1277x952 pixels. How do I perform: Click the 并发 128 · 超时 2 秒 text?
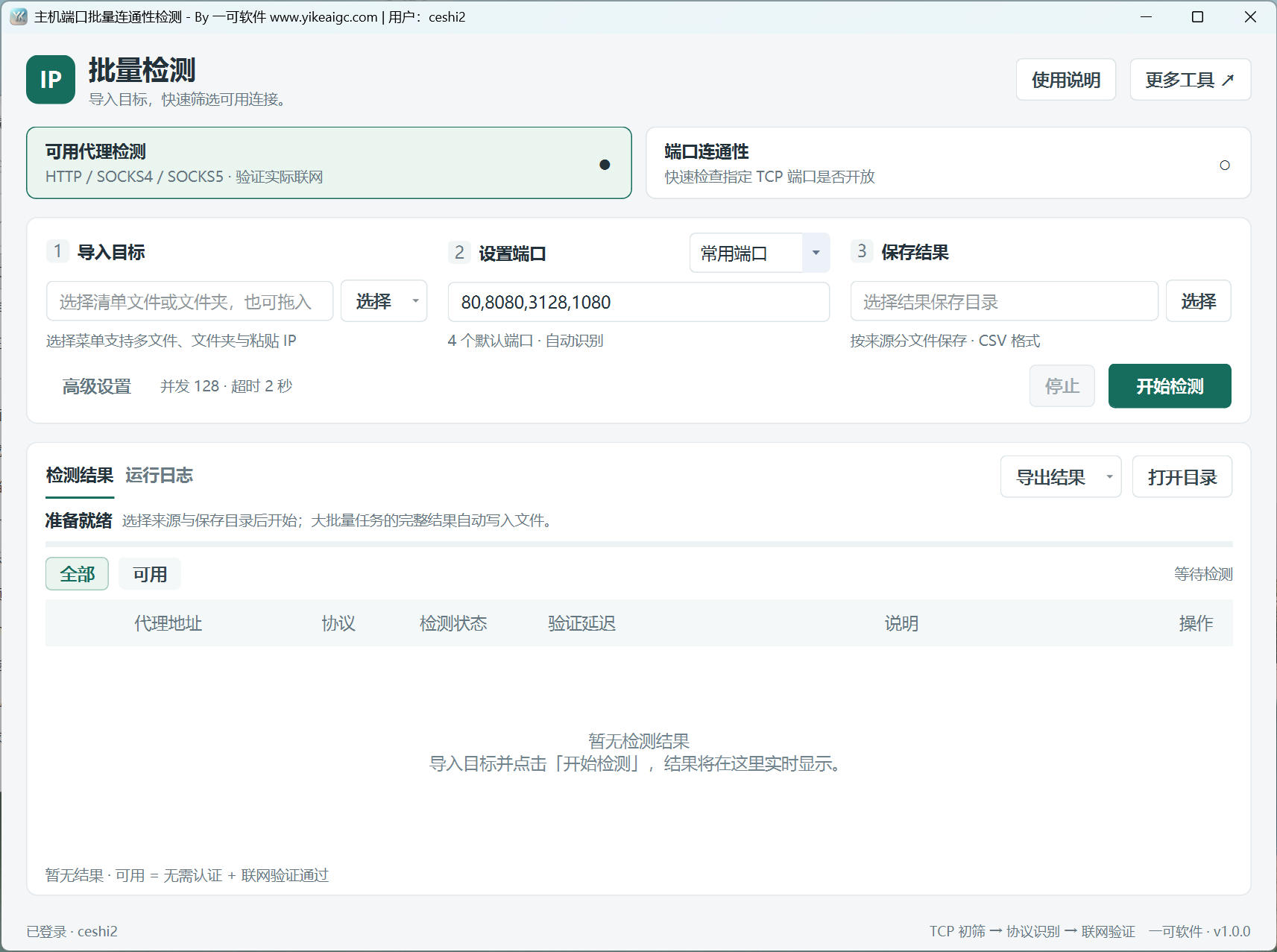[226, 386]
